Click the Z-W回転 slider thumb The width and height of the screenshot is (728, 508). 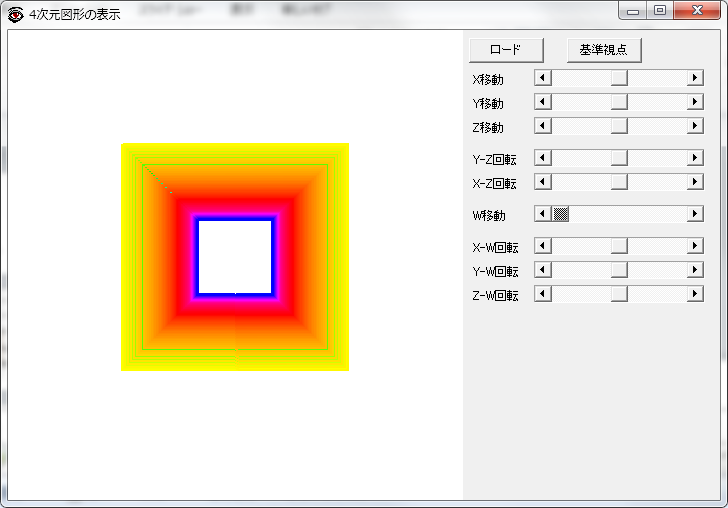coord(619,294)
